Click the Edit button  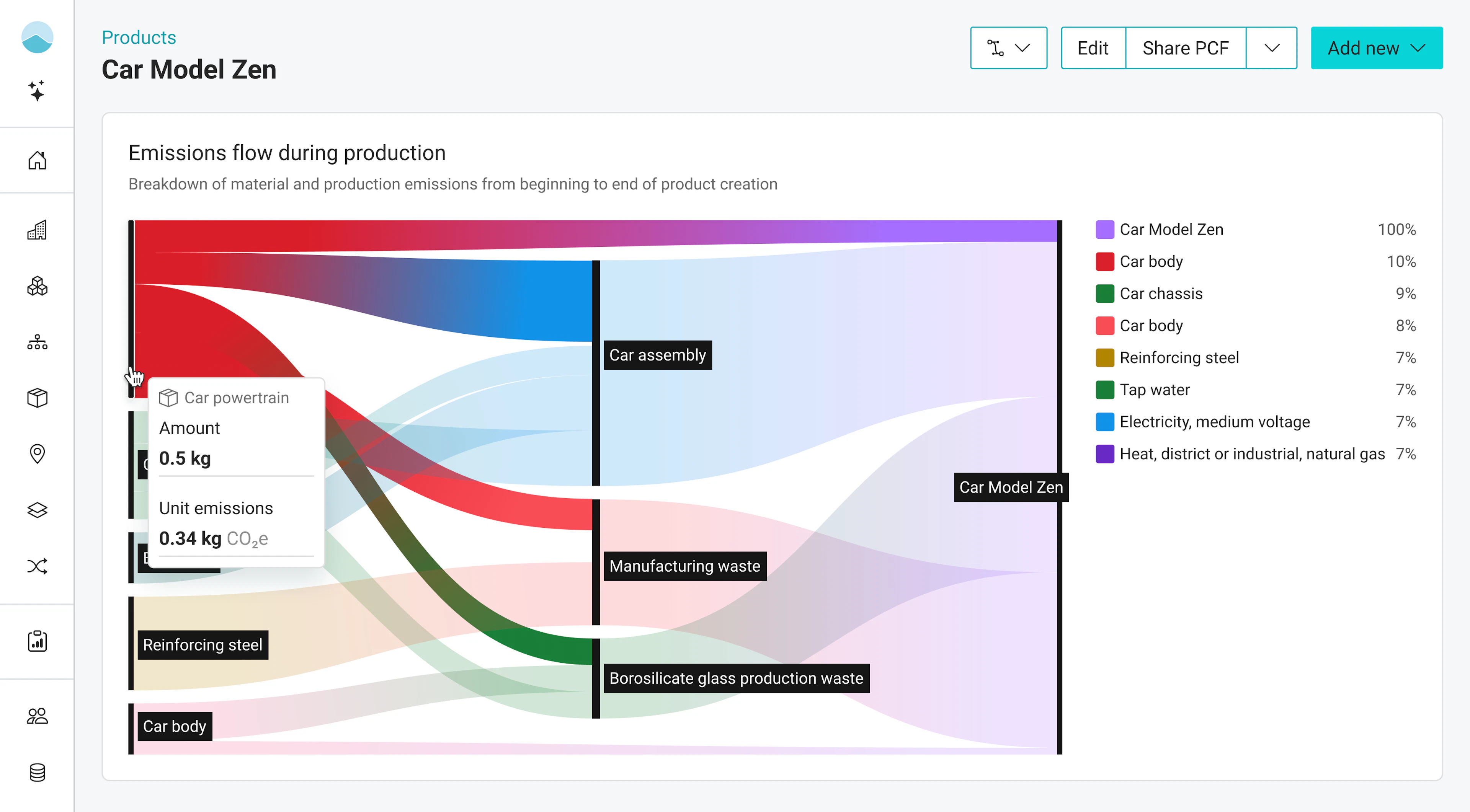(x=1093, y=48)
